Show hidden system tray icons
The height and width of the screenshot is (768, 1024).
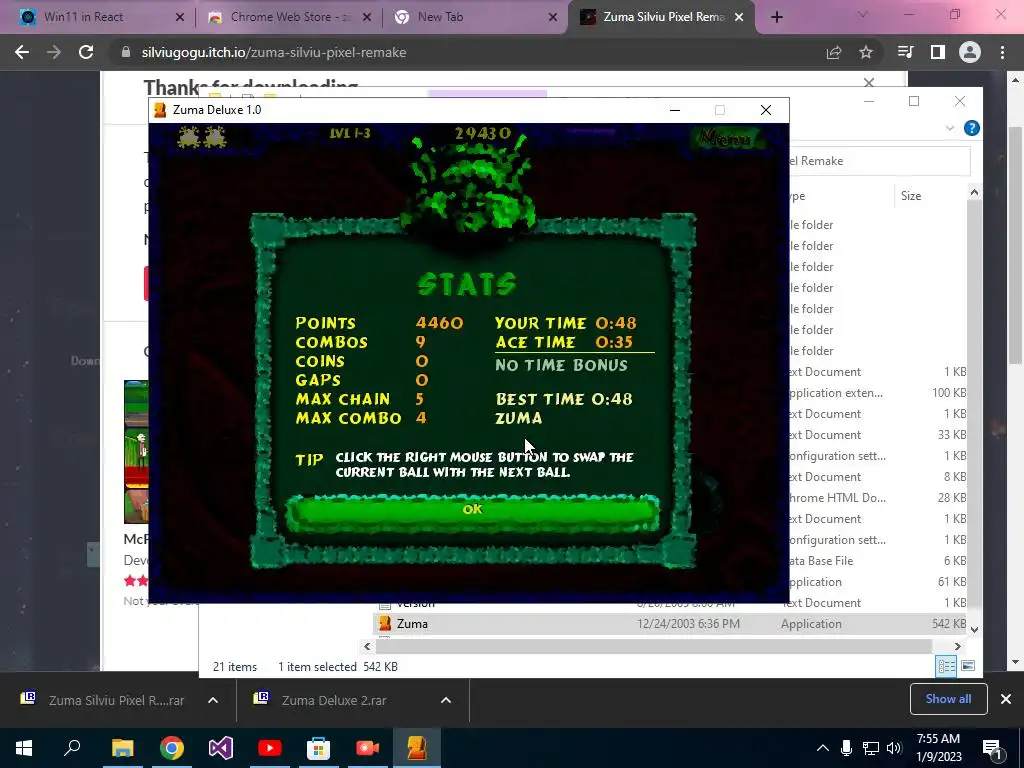[x=823, y=748]
